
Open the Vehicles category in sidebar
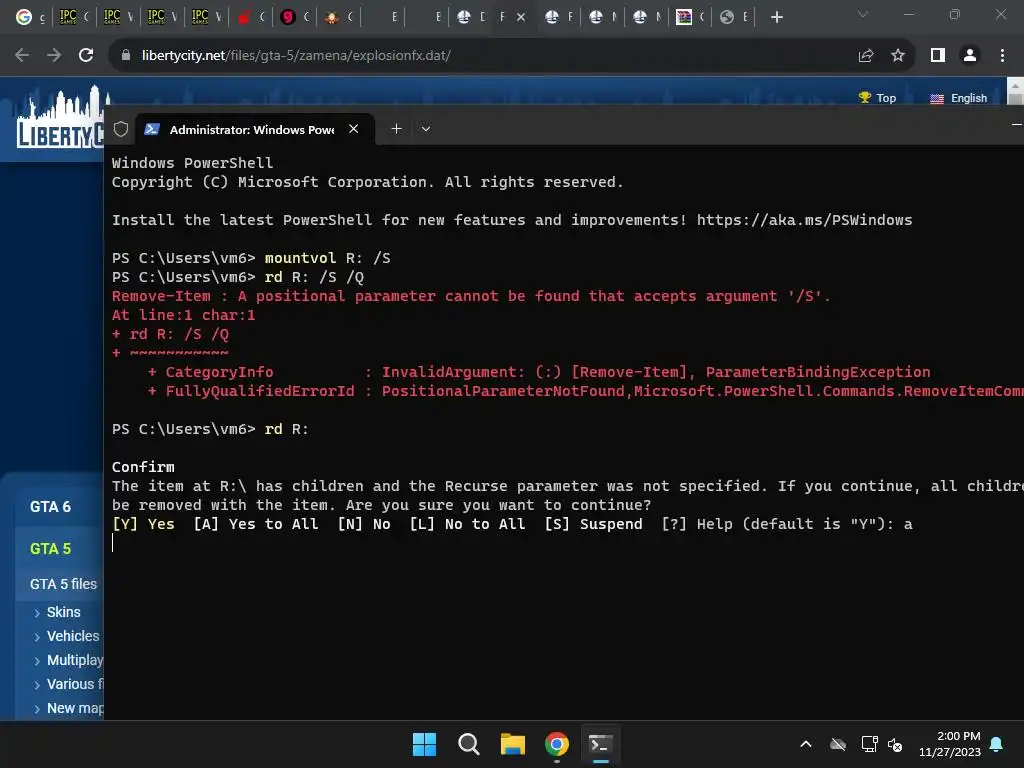click(x=73, y=636)
